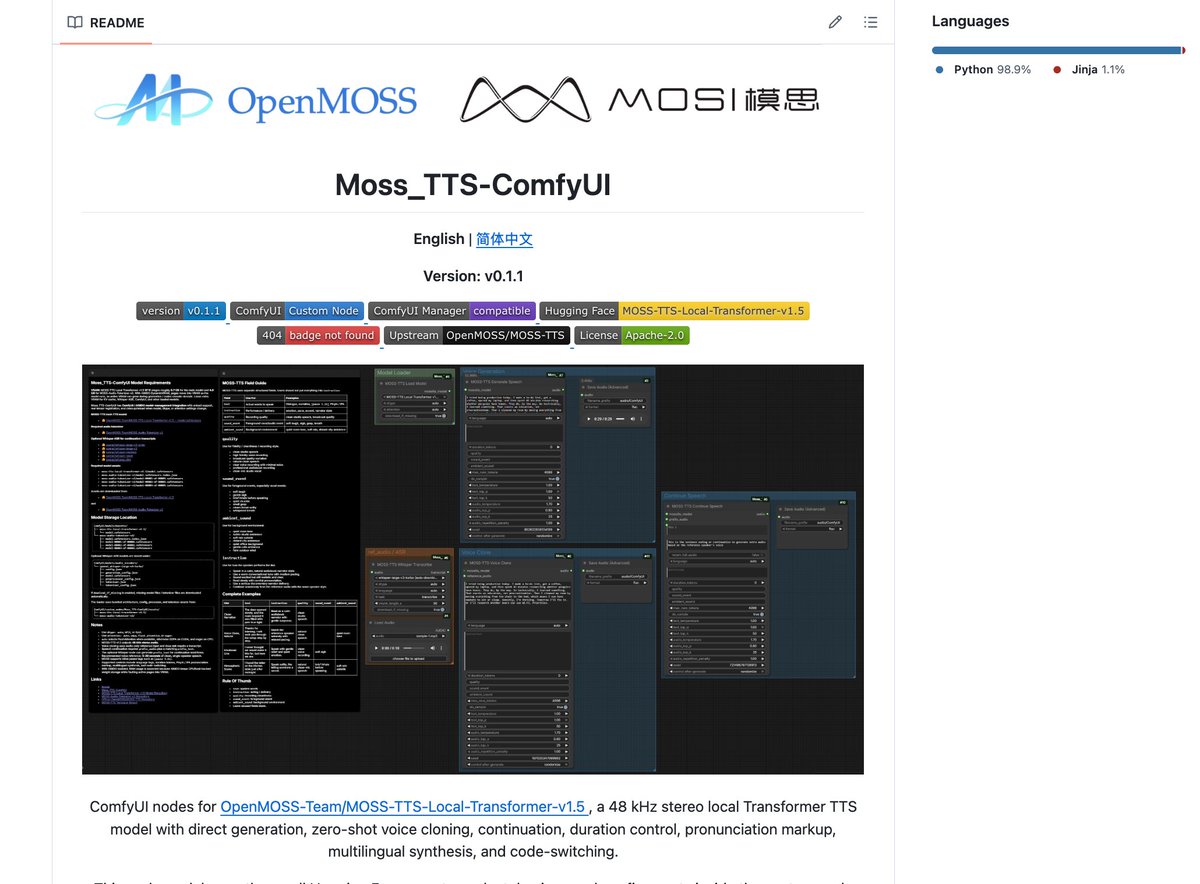Viewport: 1200px width, 884px height.
Task: Click the Languages section heading
Action: tap(970, 21)
